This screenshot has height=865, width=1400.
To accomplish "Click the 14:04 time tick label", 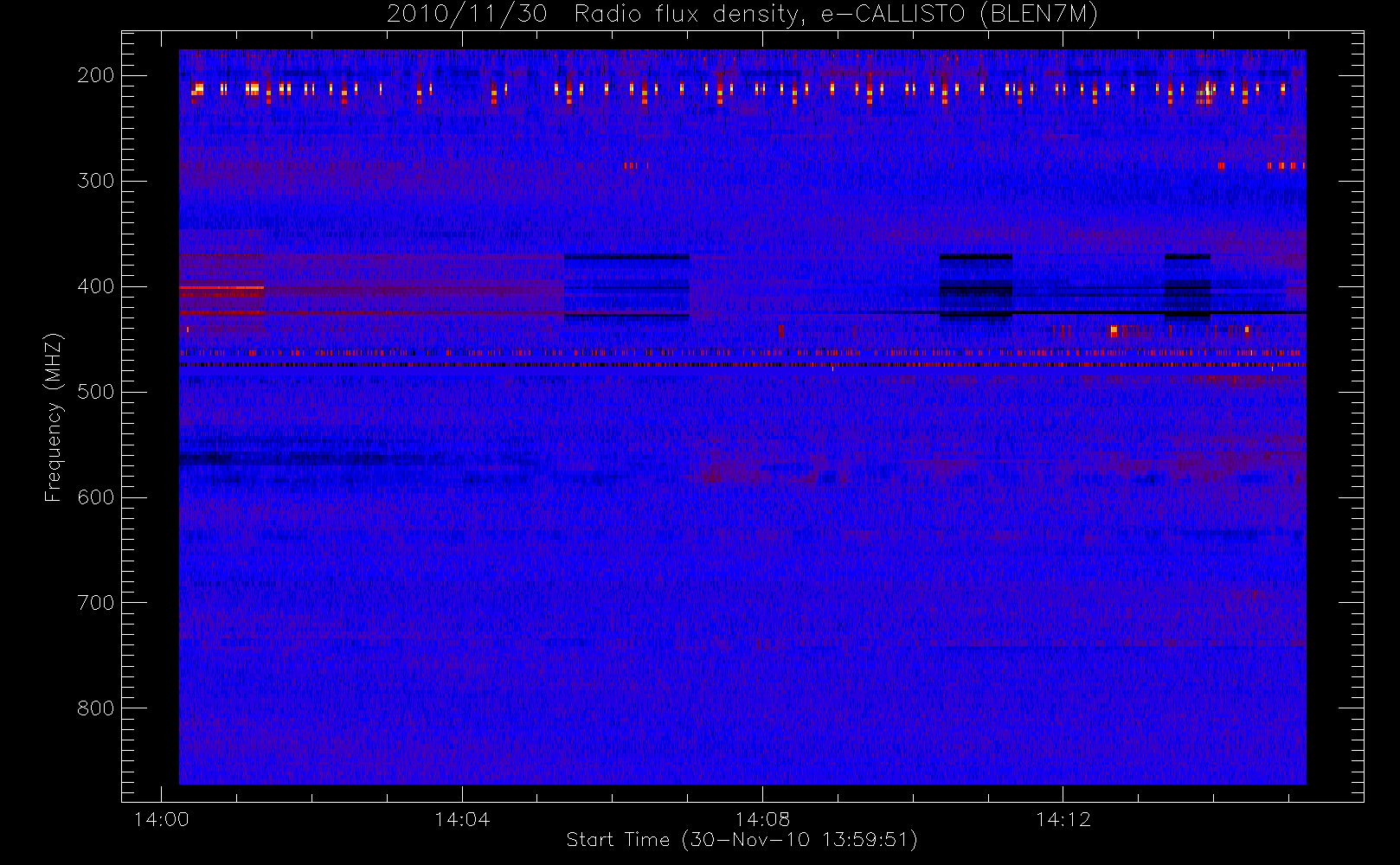I will tap(462, 819).
